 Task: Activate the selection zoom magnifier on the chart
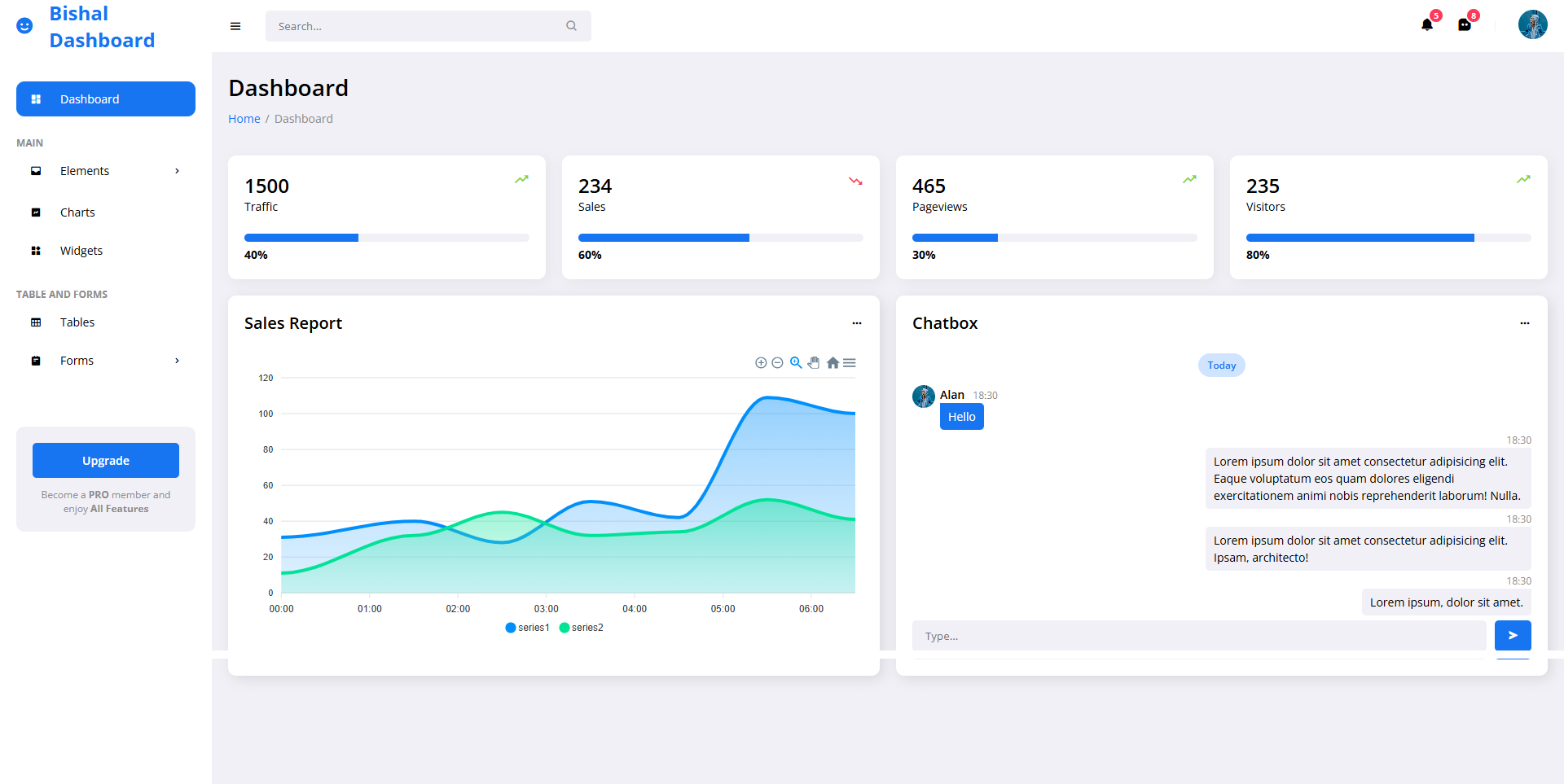point(796,362)
